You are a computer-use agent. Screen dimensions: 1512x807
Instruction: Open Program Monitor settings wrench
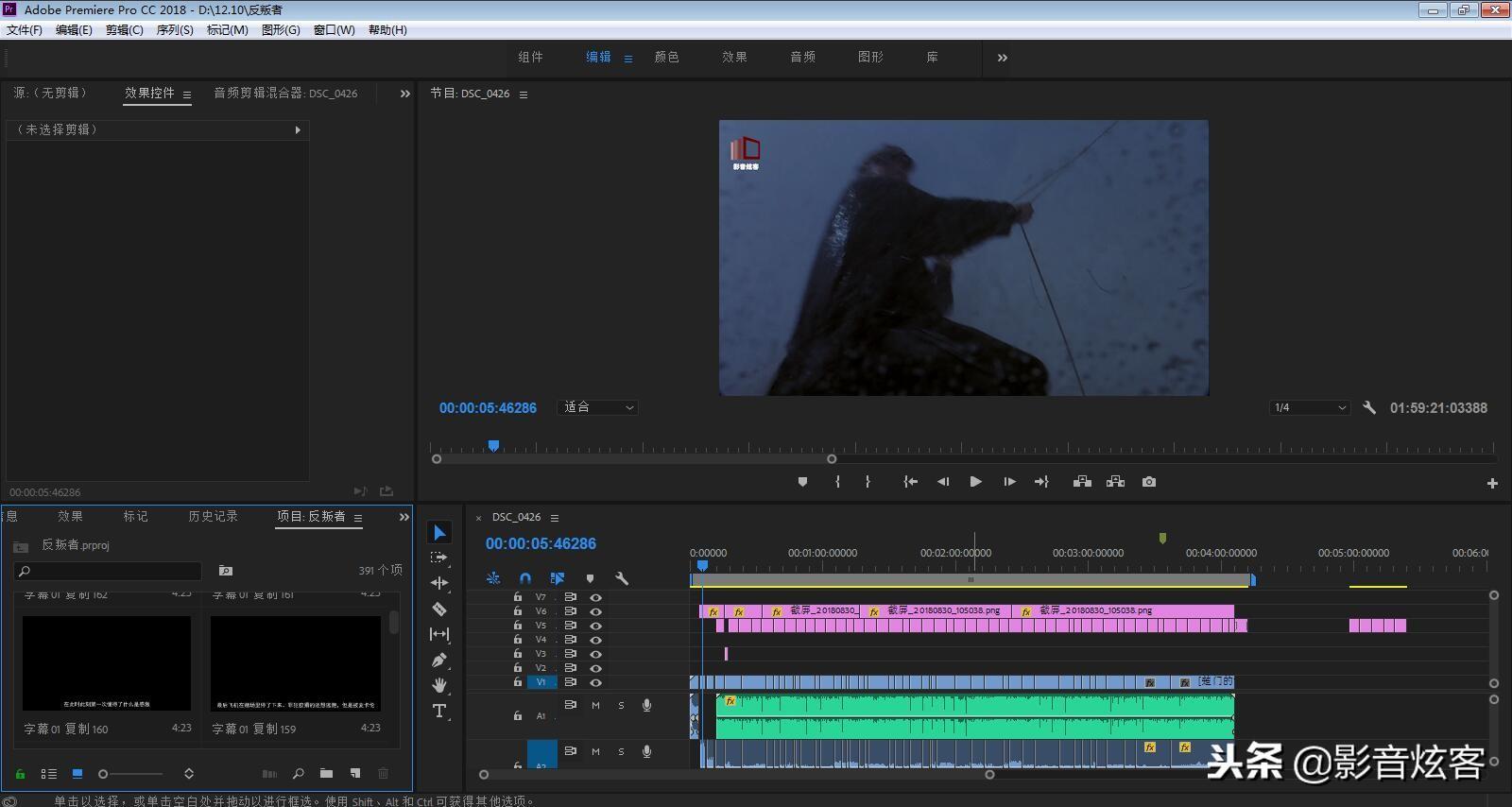click(1368, 407)
